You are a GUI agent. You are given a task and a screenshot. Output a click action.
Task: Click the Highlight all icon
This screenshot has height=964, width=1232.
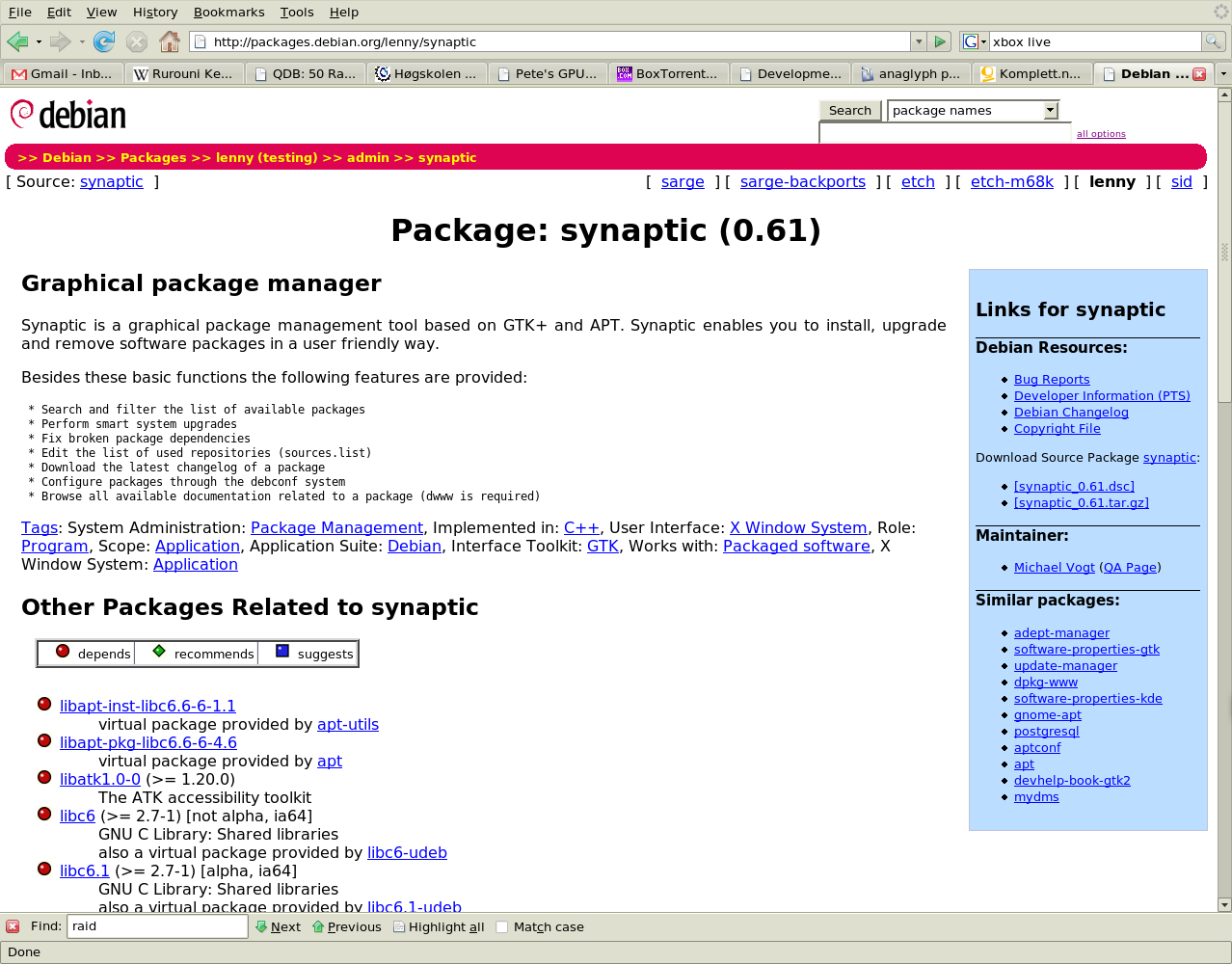[398, 926]
